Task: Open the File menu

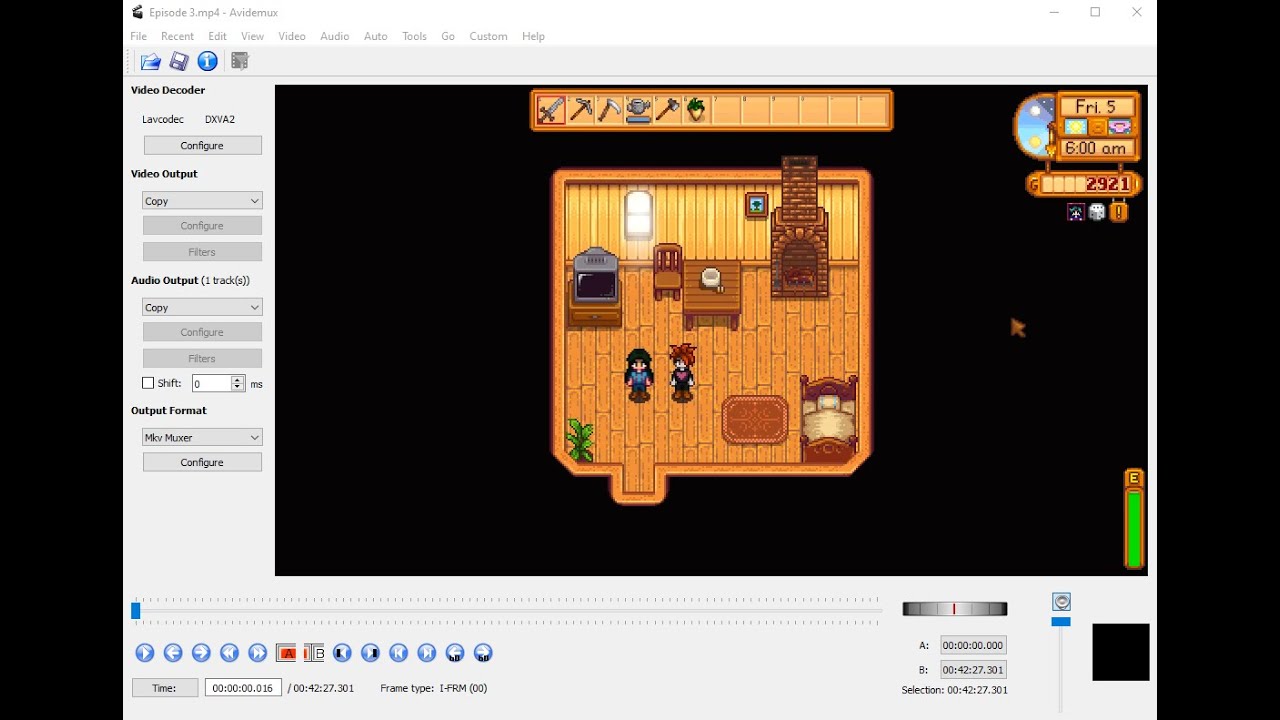Action: point(138,36)
